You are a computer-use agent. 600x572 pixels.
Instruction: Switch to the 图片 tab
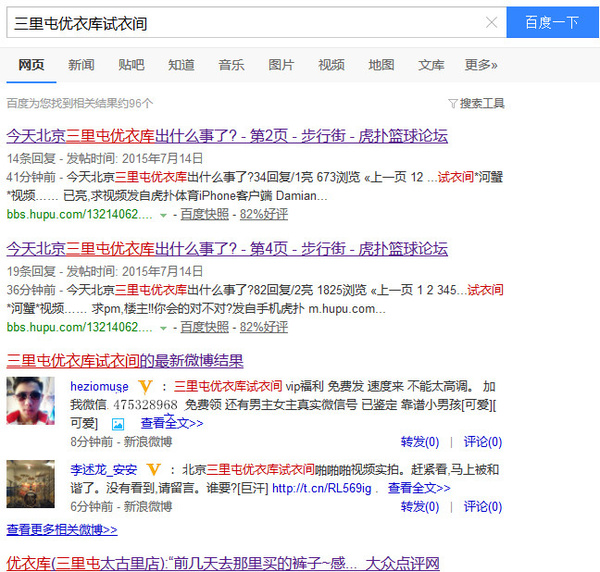point(281,65)
